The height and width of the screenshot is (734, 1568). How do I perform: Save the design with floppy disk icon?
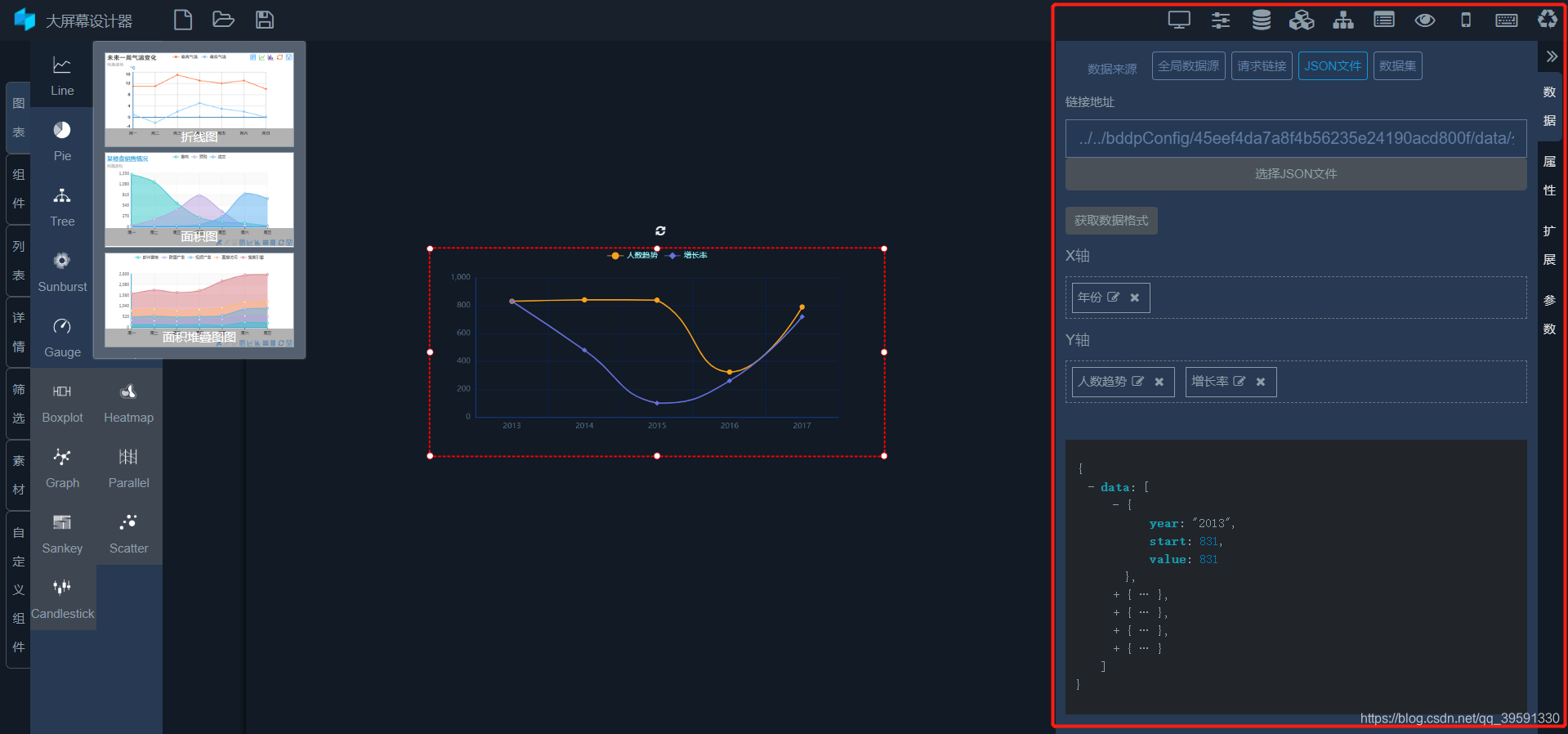[x=265, y=20]
